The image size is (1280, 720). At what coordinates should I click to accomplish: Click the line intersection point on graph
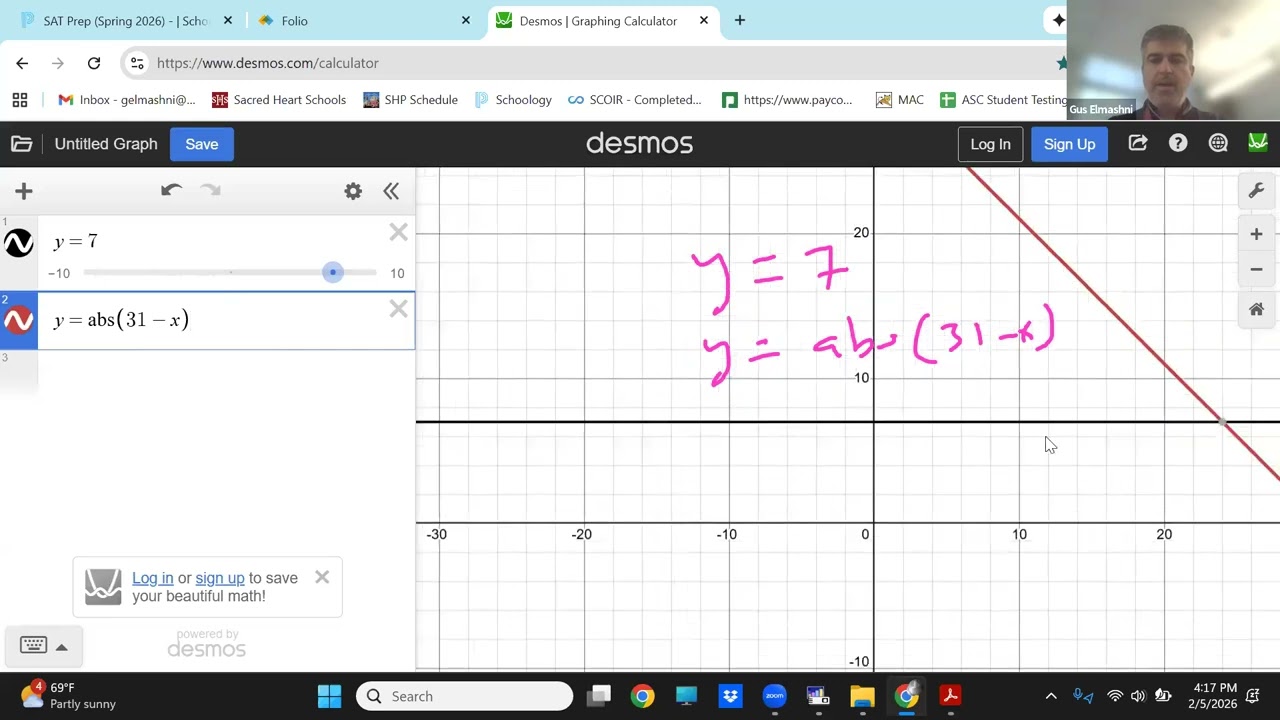click(1222, 421)
